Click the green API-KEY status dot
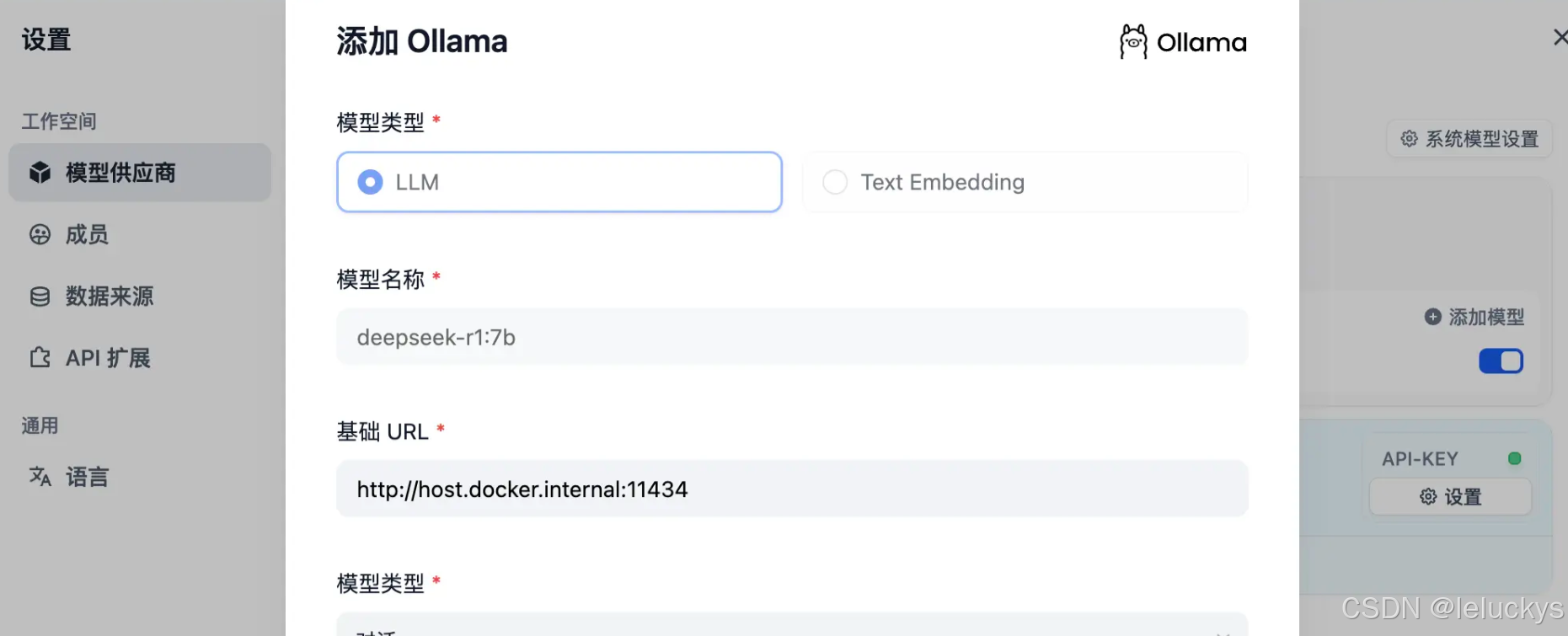 click(x=1514, y=458)
